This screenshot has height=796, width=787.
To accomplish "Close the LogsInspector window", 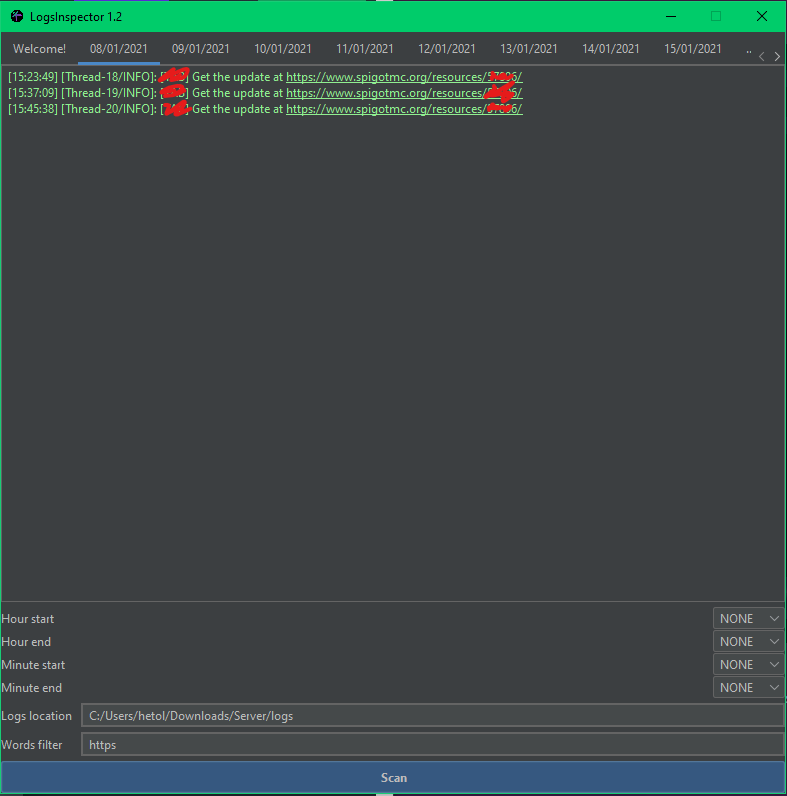I will point(762,16).
